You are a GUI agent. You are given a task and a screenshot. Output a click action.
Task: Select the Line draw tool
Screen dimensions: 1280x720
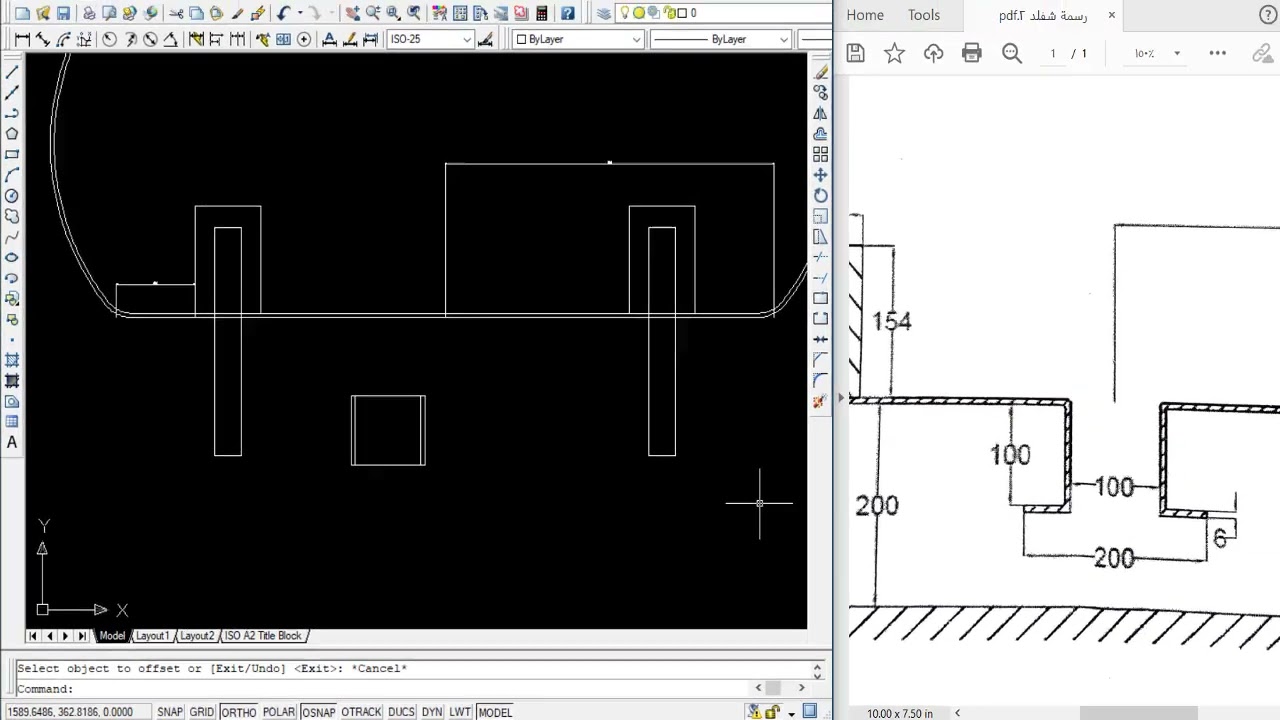tap(12, 72)
